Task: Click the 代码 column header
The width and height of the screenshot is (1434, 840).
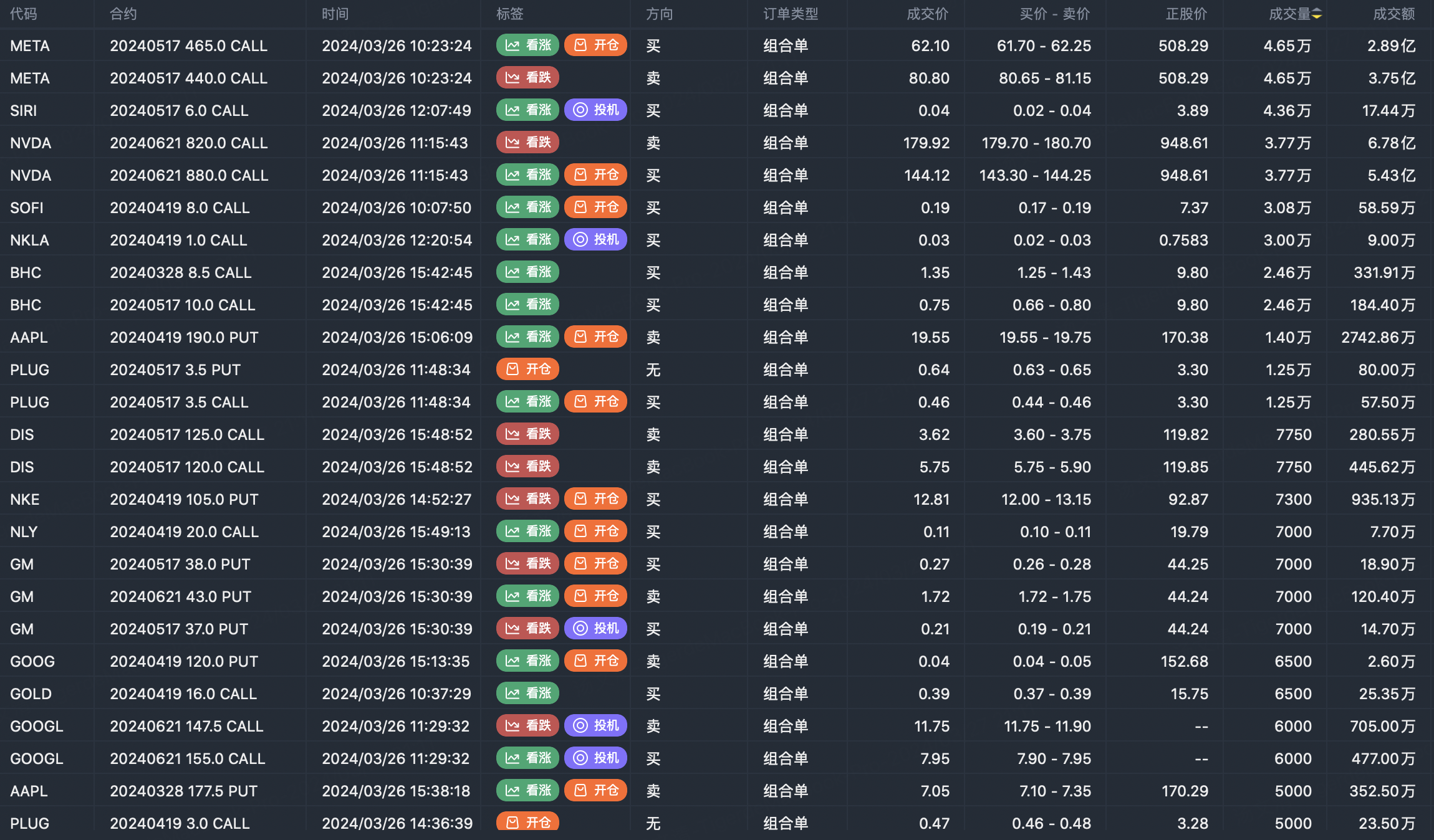Action: 24,14
